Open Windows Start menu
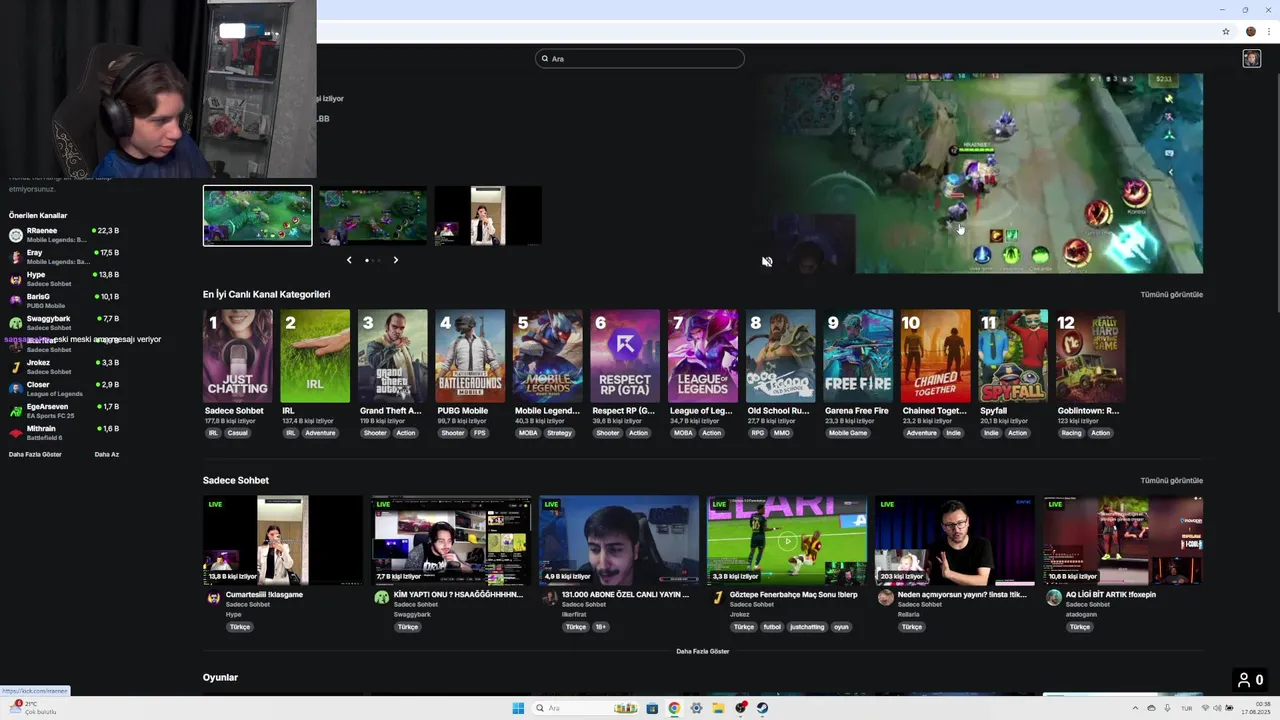This screenshot has height=720, width=1280. [518, 708]
